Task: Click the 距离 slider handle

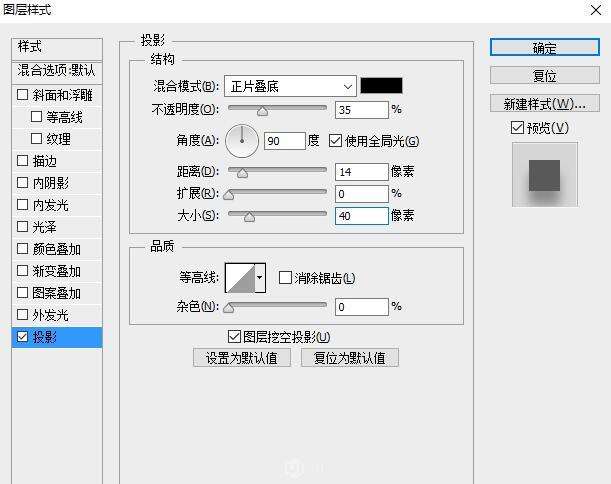Action: pos(242,173)
